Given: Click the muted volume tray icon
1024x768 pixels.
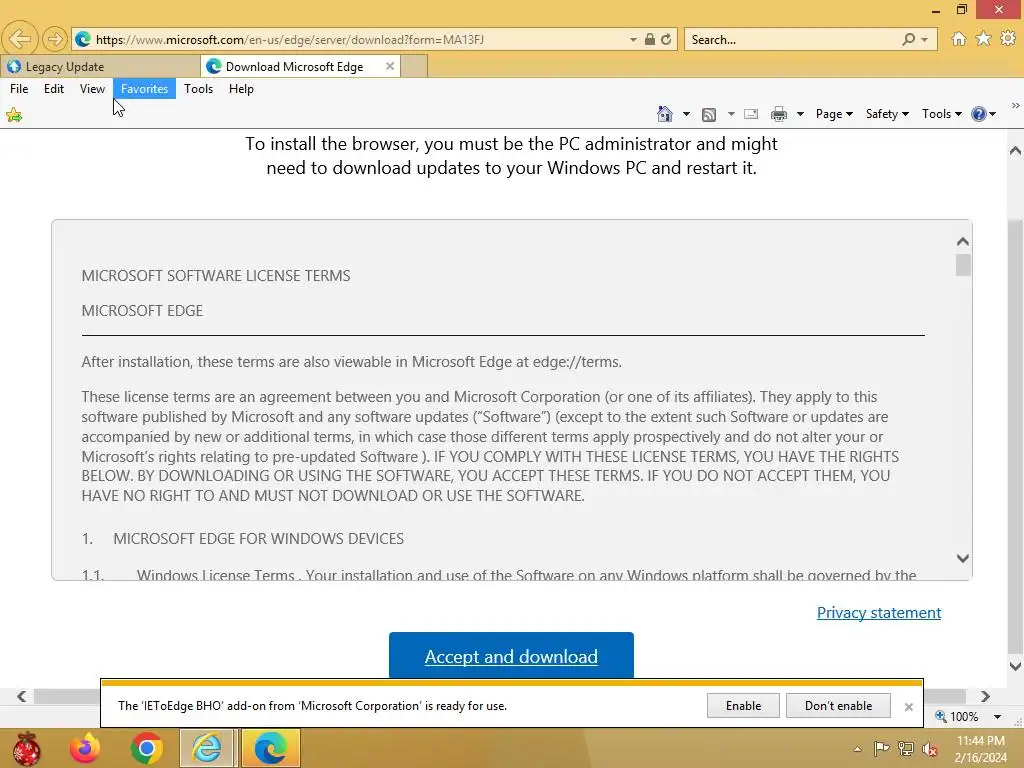Looking at the screenshot, I should 930,748.
